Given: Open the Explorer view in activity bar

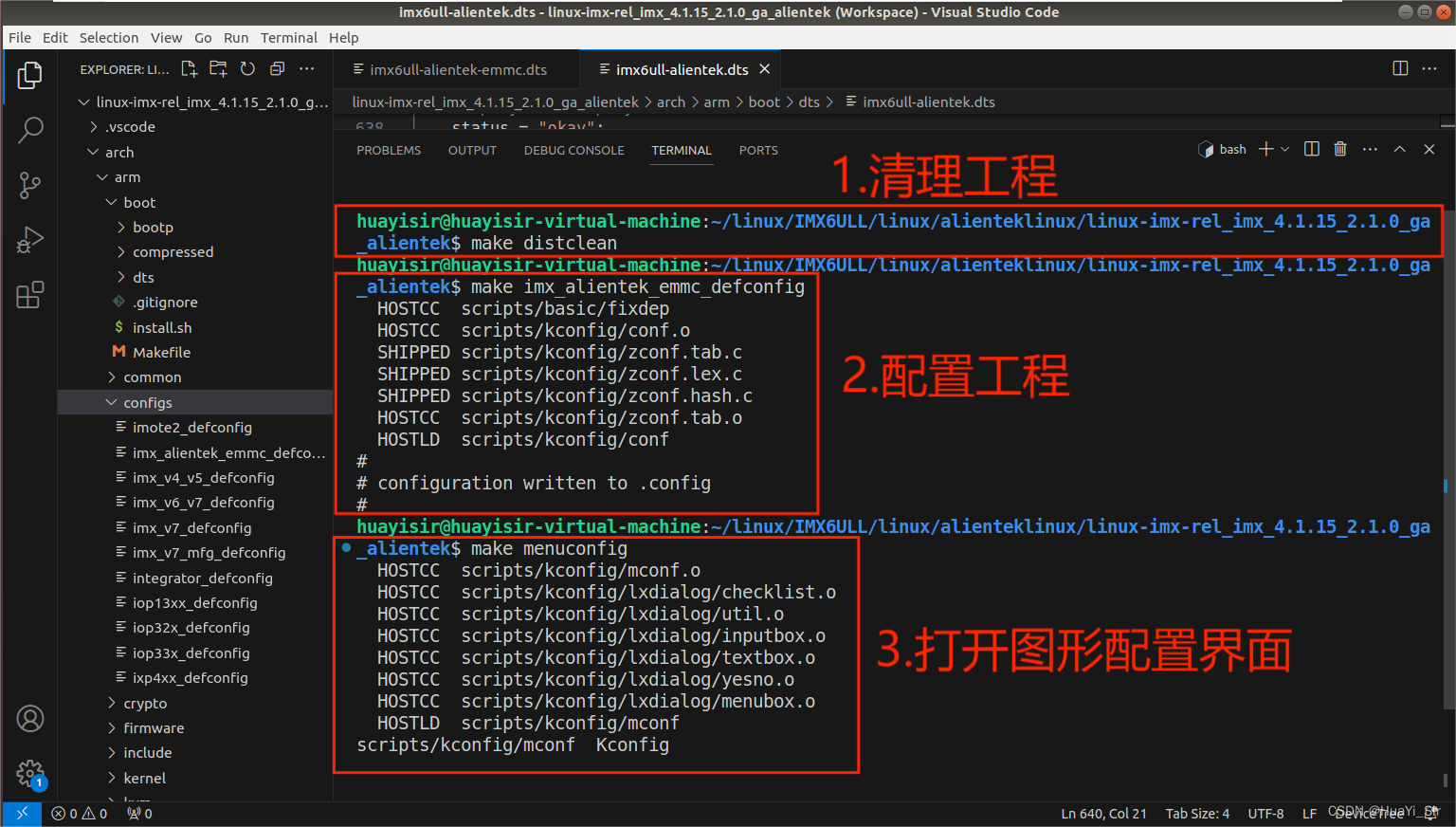Looking at the screenshot, I should click(29, 76).
